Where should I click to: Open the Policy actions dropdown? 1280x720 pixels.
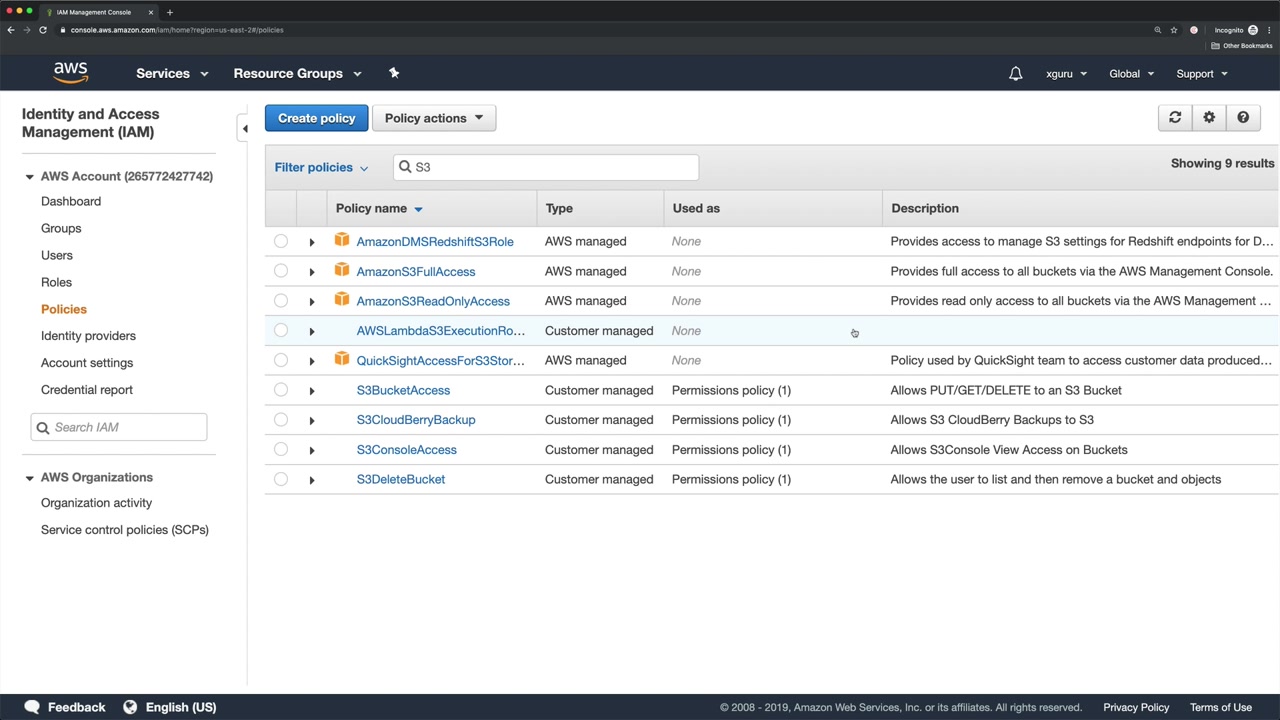433,118
